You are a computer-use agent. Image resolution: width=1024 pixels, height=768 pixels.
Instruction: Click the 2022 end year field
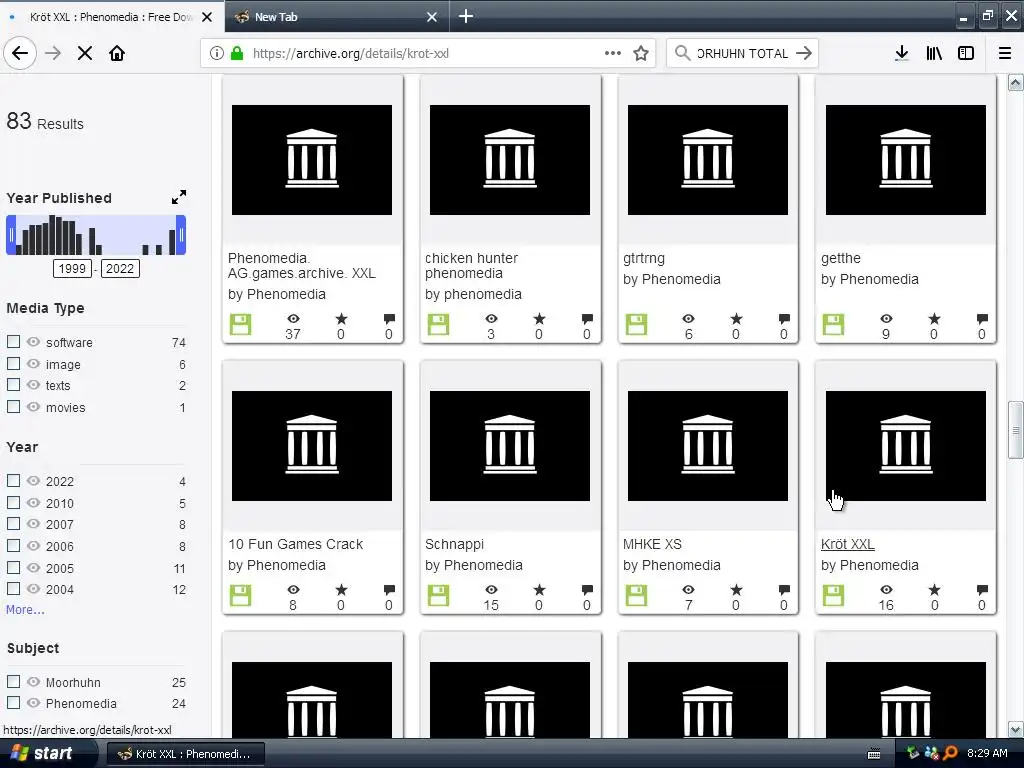120,268
